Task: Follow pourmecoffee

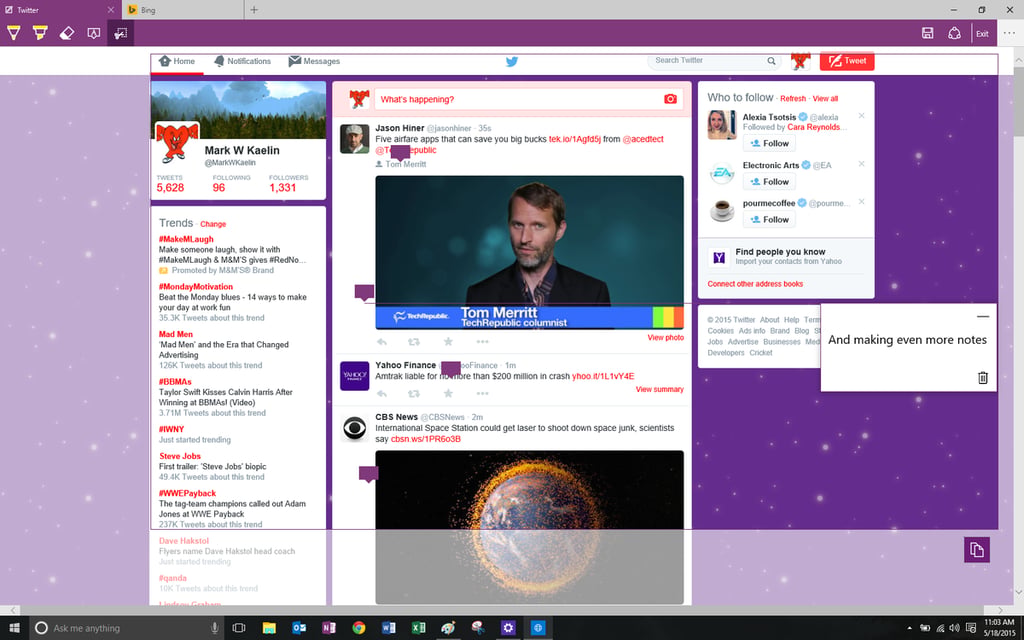Action: point(769,219)
